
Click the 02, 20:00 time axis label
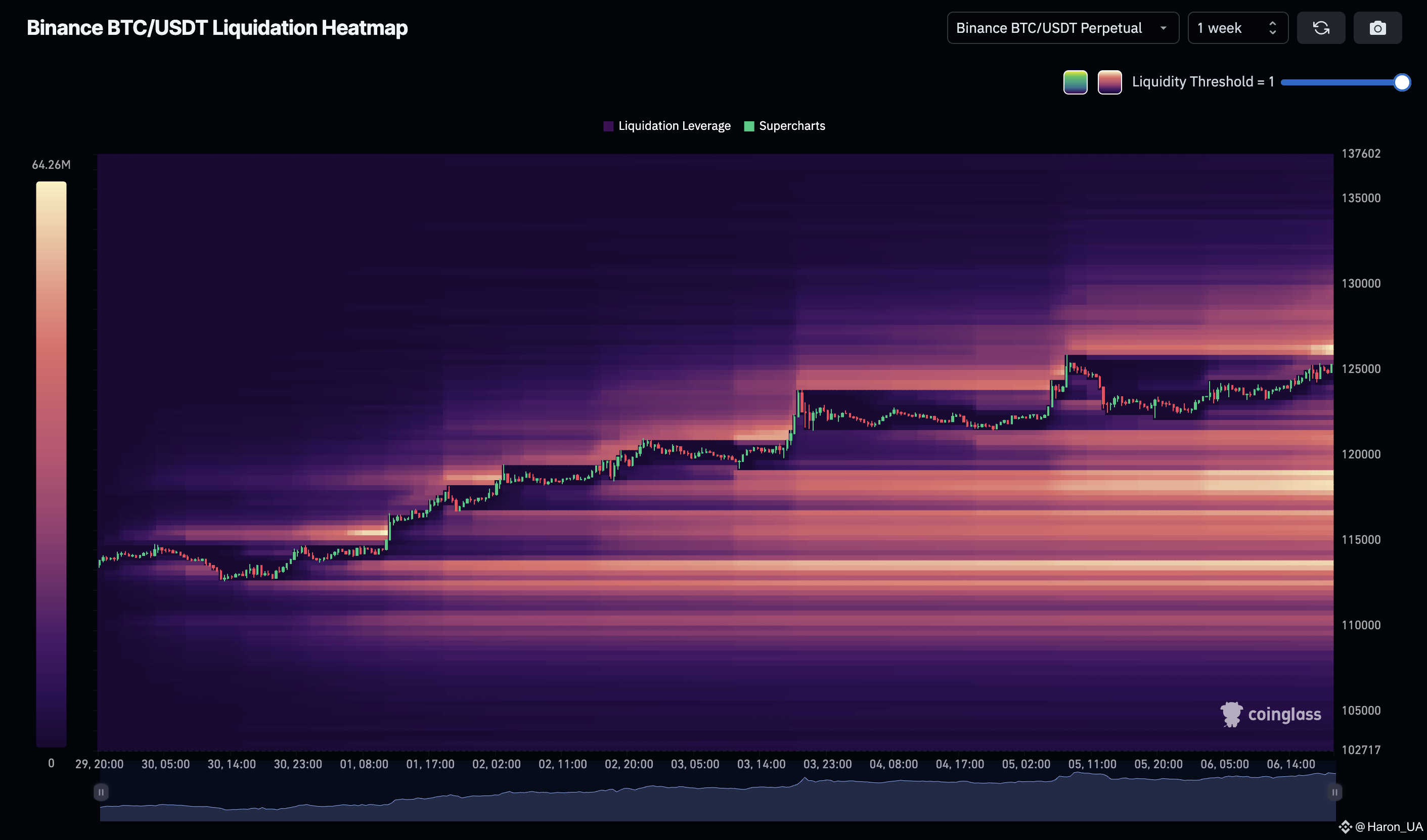629,764
